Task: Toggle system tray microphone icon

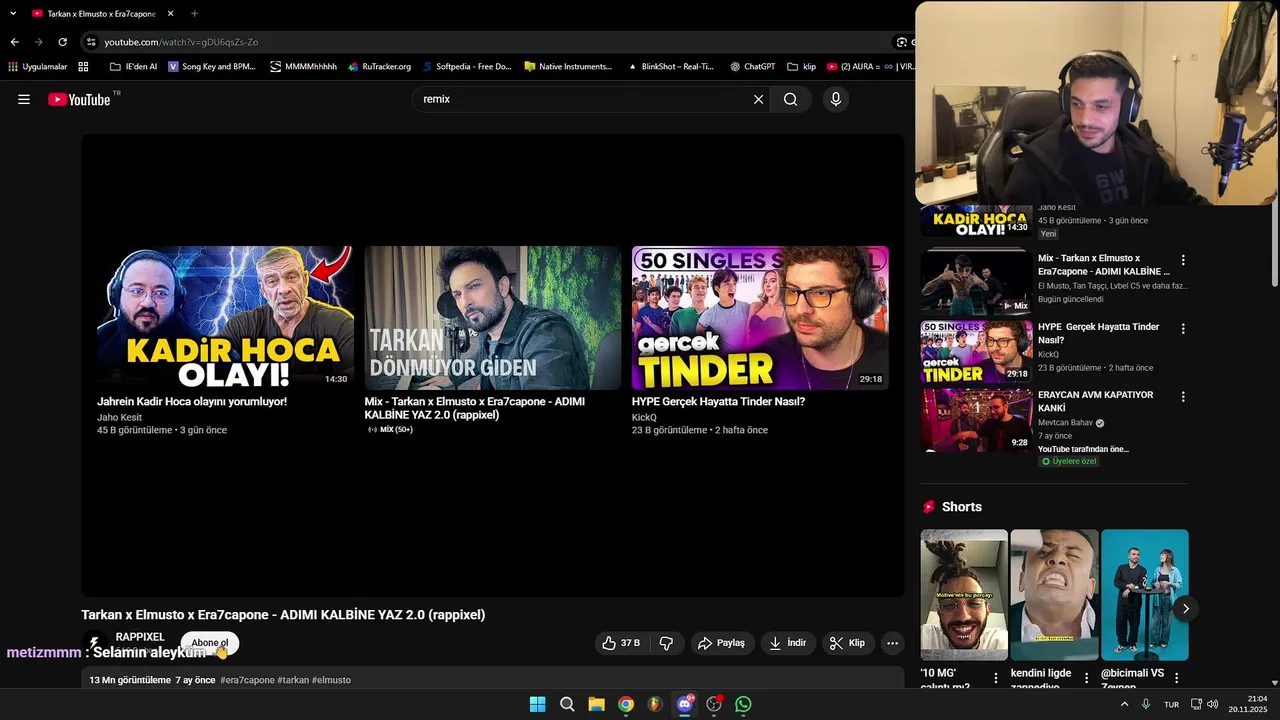Action: [x=1146, y=704]
